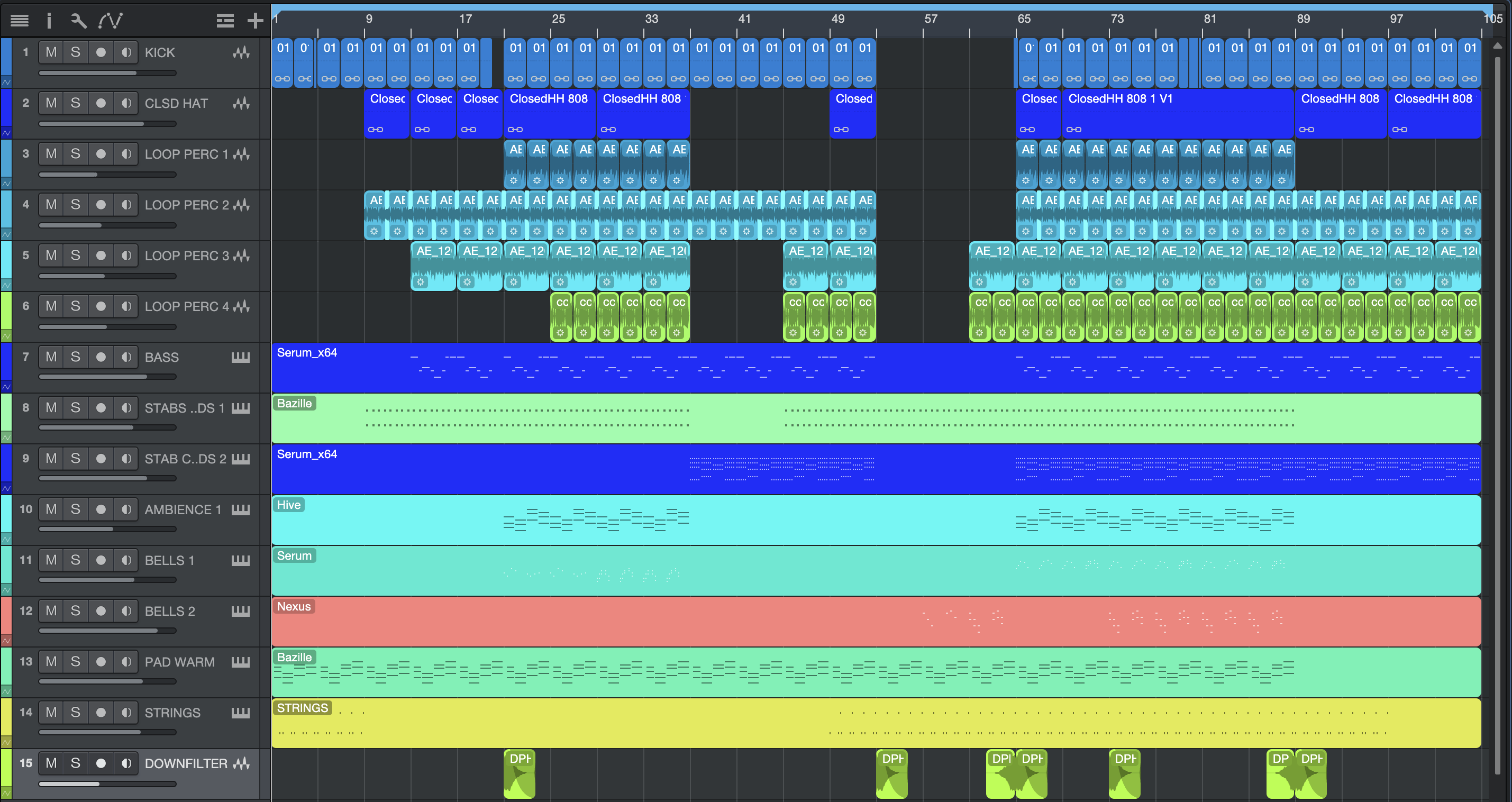Click the BELLS 2 instrument keyboard icon
The image size is (1512, 802).
tap(241, 611)
